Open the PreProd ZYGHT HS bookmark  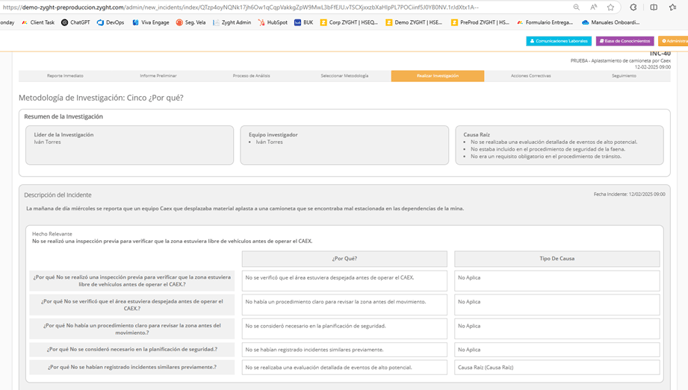480,22
